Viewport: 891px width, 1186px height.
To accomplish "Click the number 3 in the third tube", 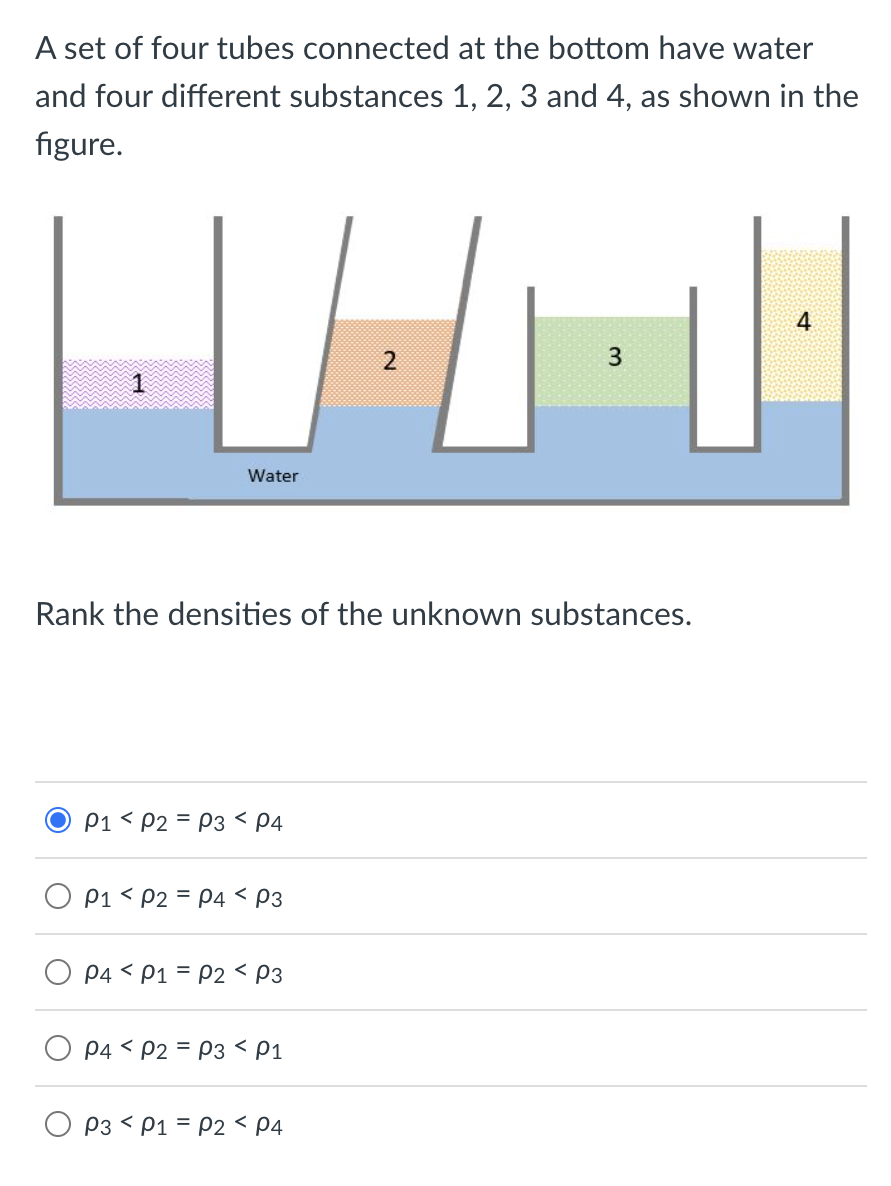I will (x=613, y=358).
